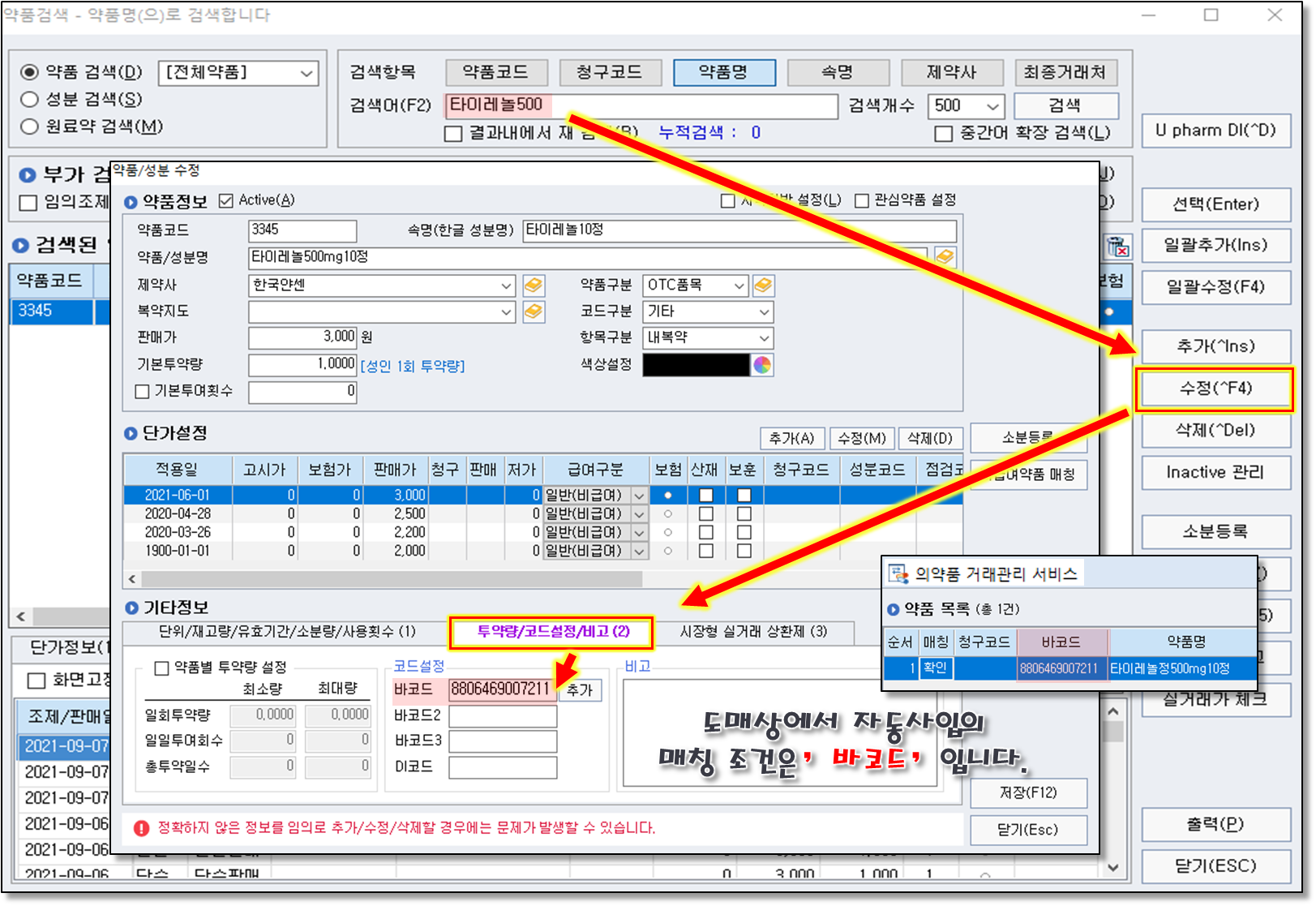1316x906 pixels.
Task: Click the black 색상설정 color swatch
Action: pos(696,365)
